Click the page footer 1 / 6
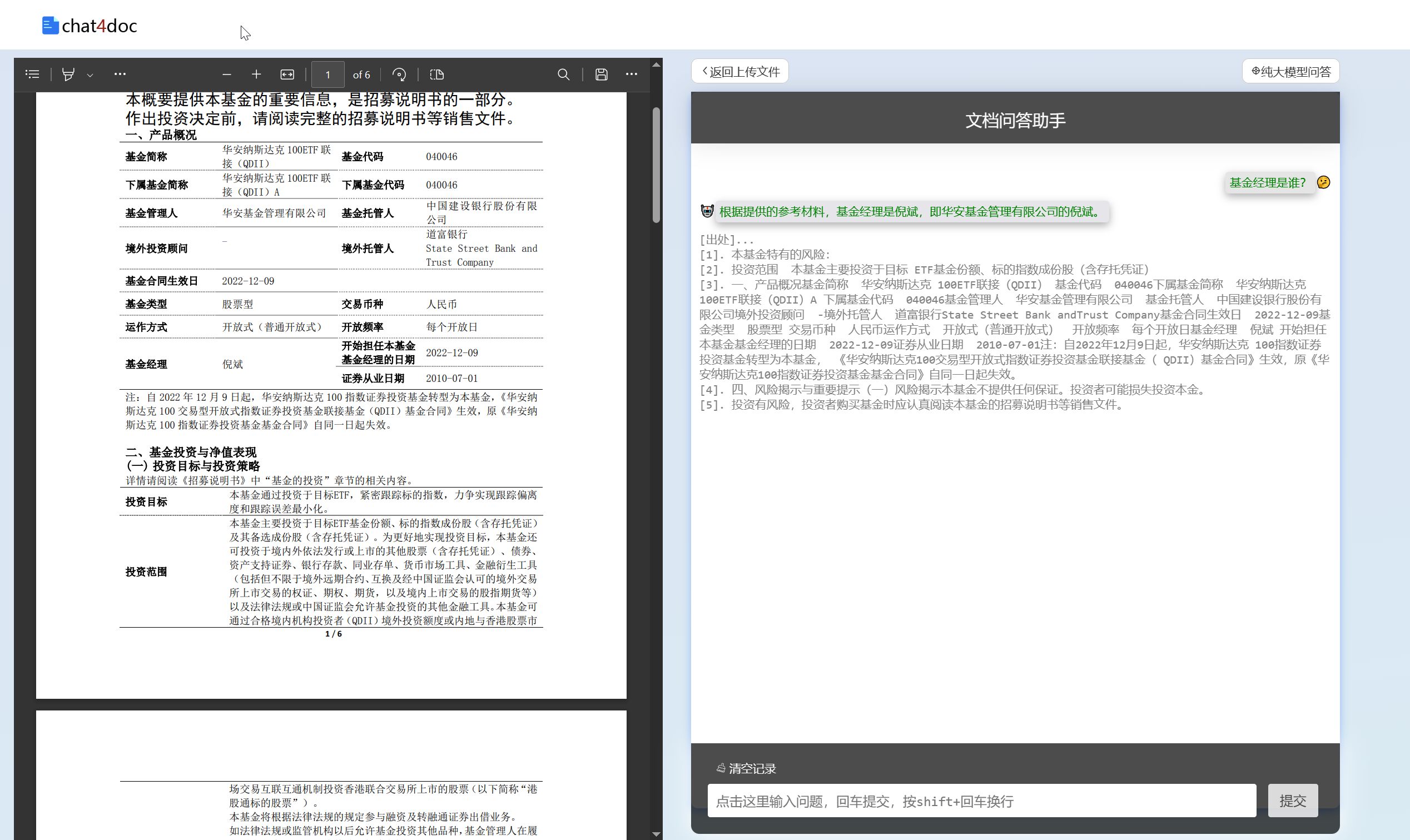 point(334,634)
